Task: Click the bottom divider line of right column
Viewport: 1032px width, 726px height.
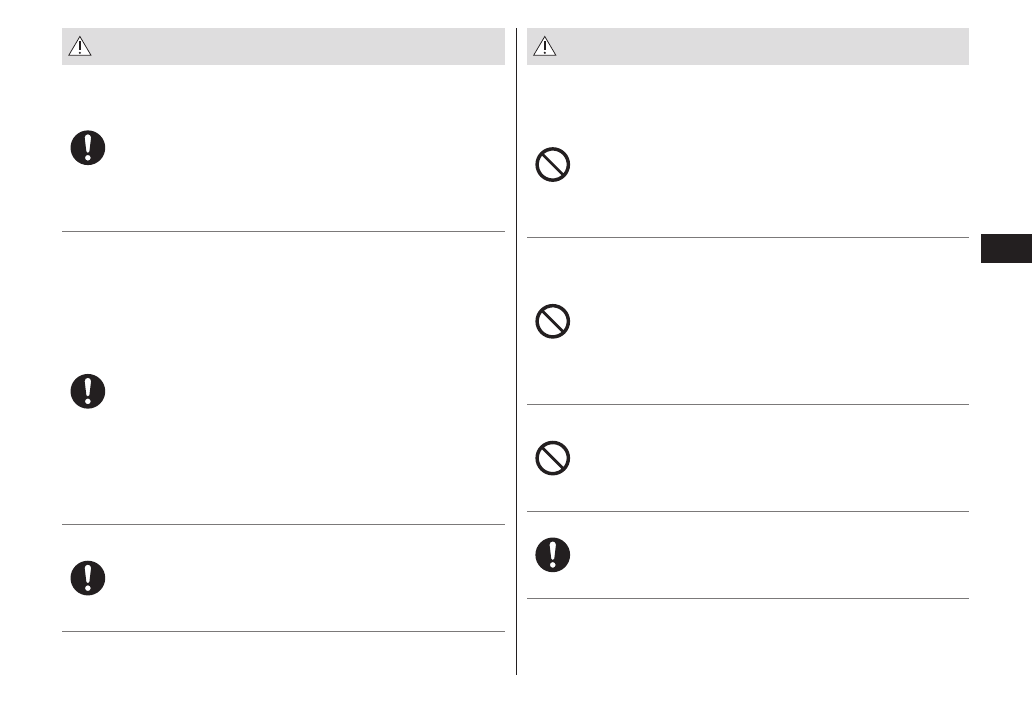Action: (748, 599)
